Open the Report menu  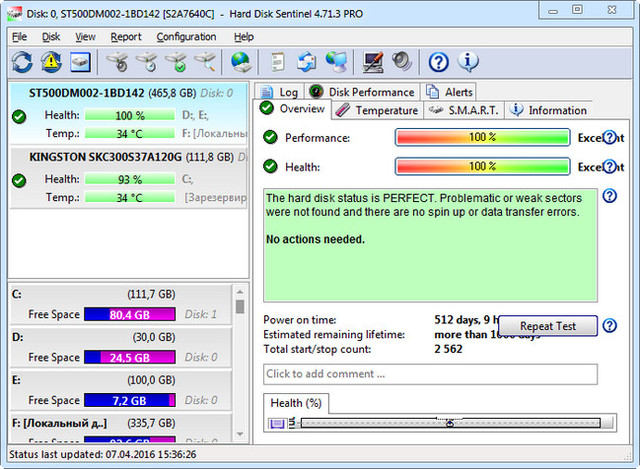tap(126, 37)
